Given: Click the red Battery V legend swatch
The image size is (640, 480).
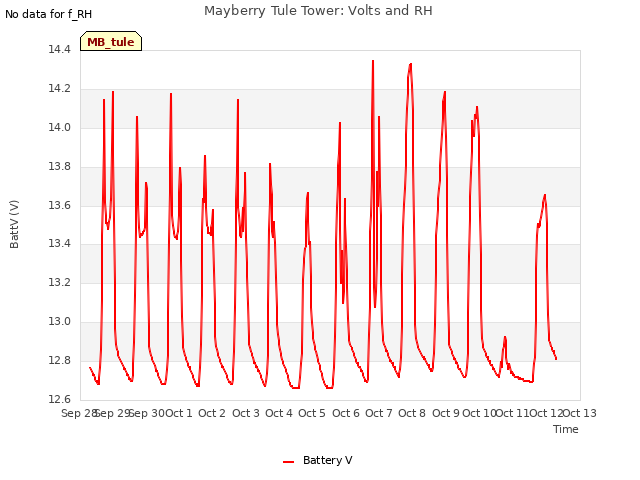Looking at the screenshot, I should pyautogui.click(x=289, y=462).
